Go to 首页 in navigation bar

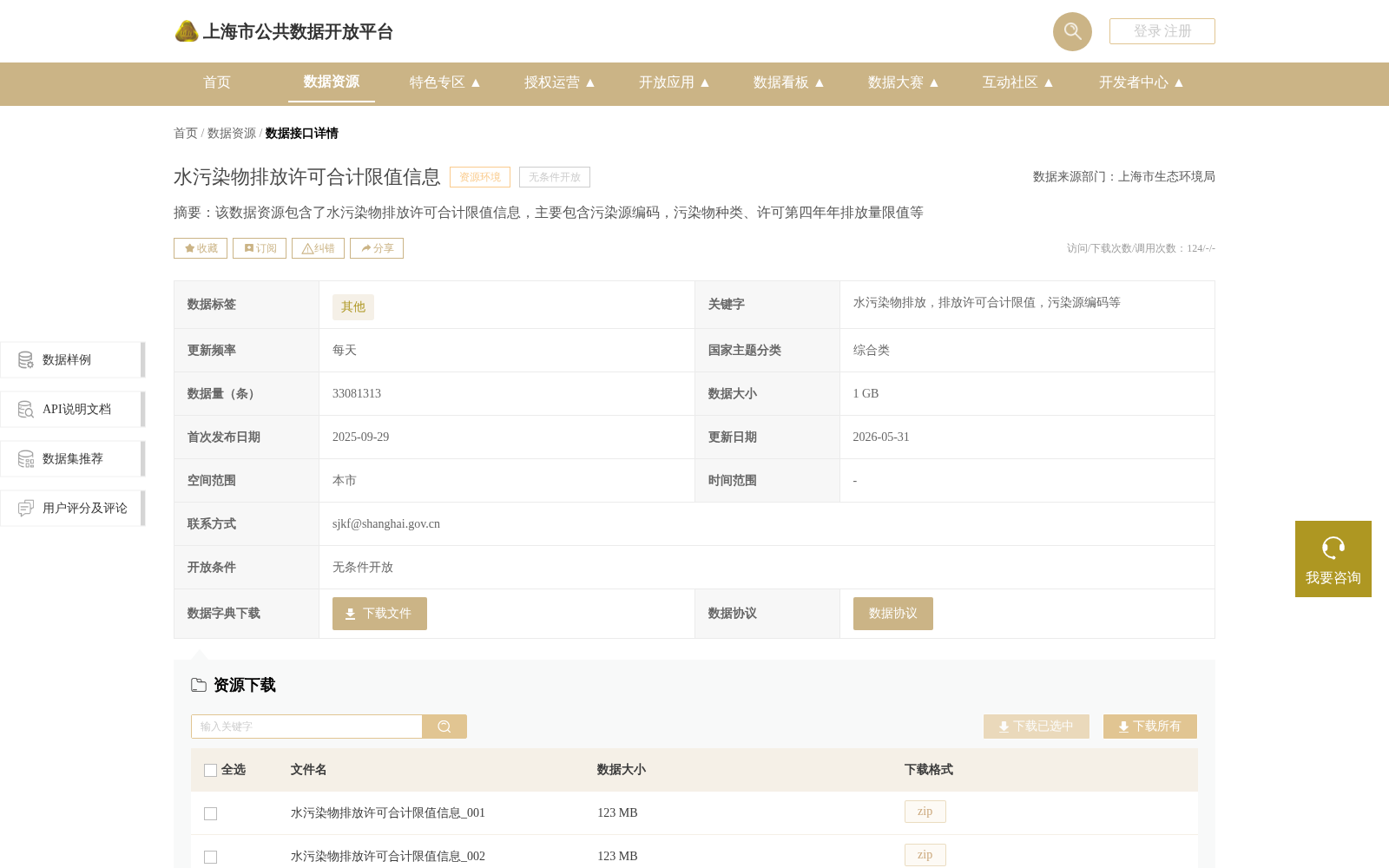pos(217,82)
